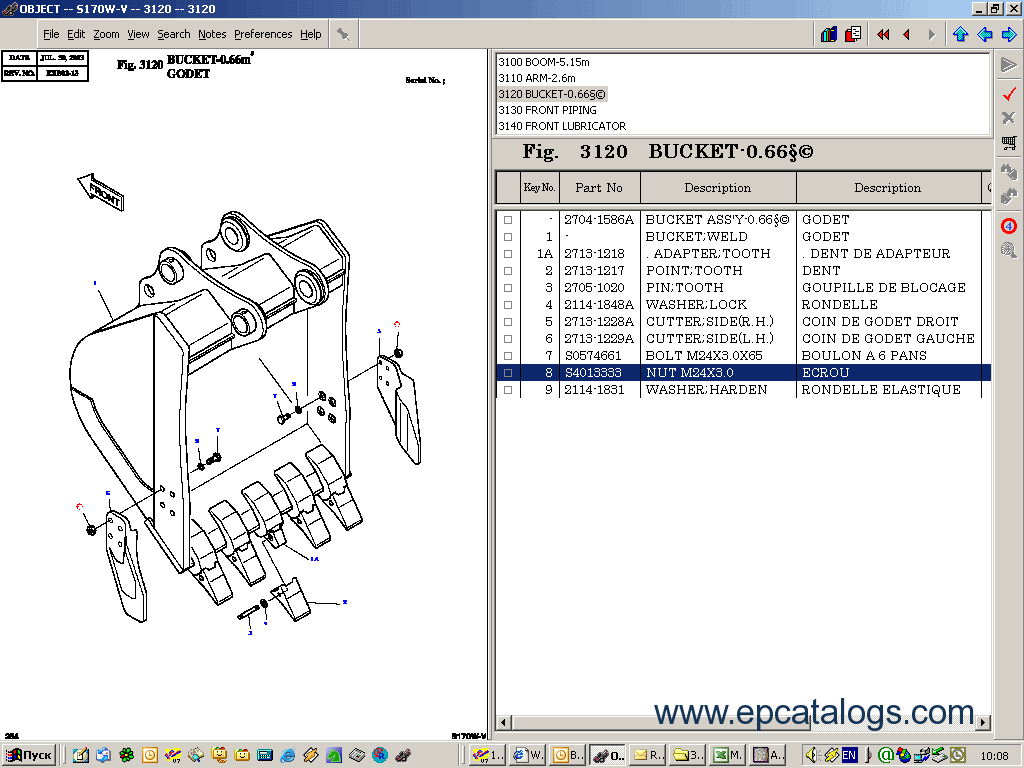Click the first Description column header
Screen dimensions: 1024x768
718,187
